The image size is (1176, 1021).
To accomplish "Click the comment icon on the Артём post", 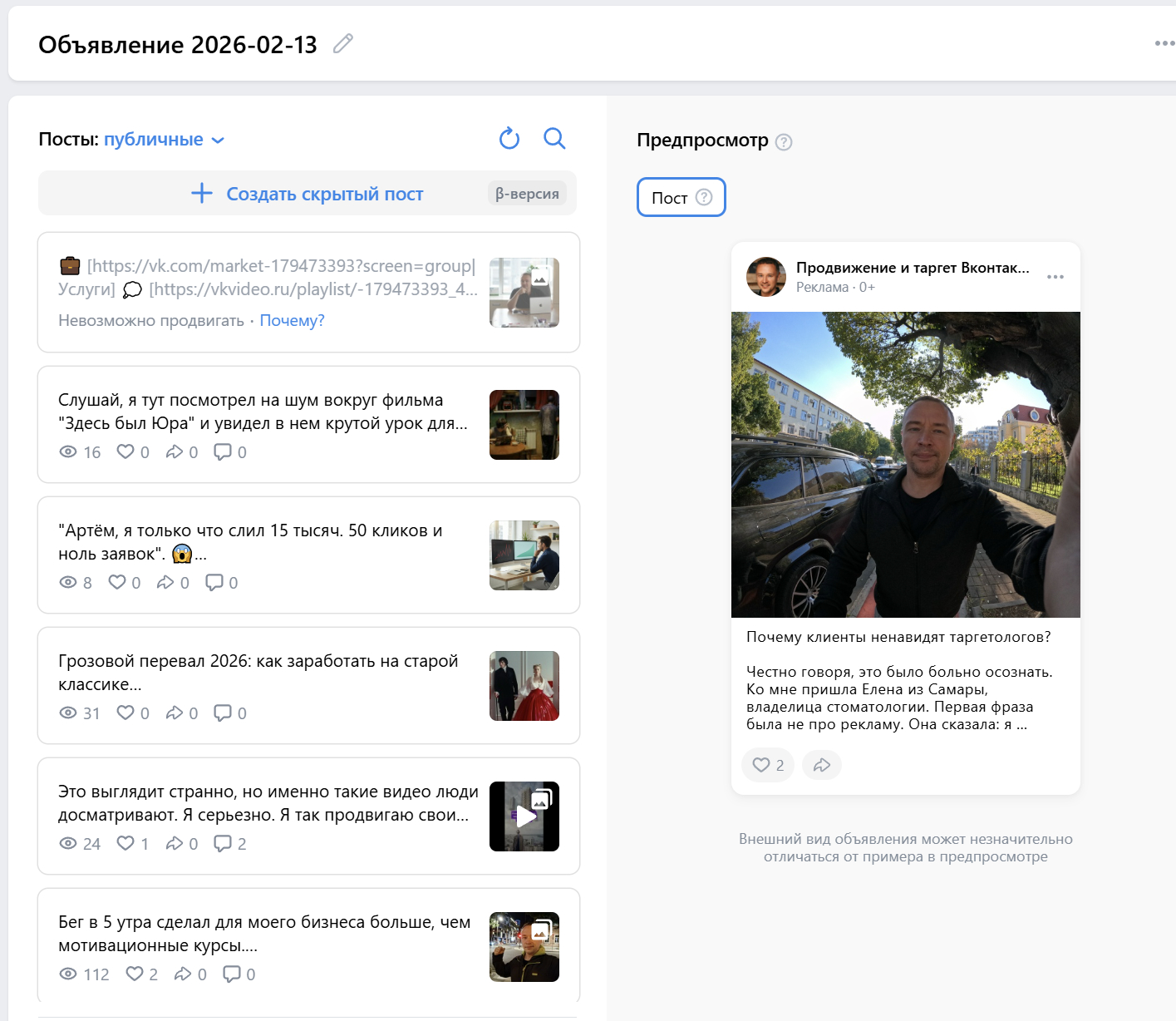I will coord(214,582).
